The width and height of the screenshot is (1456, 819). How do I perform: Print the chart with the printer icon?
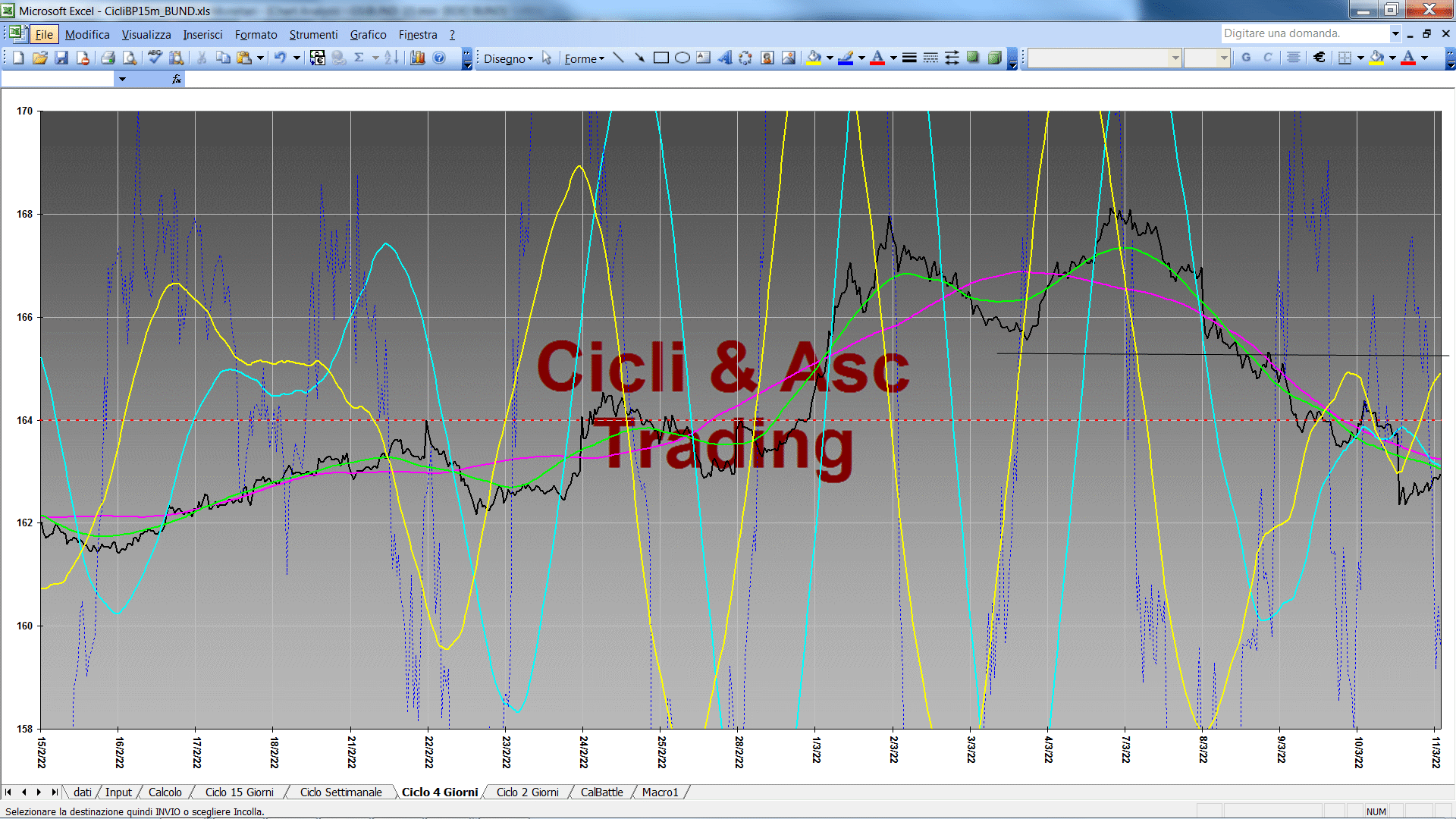[x=108, y=58]
